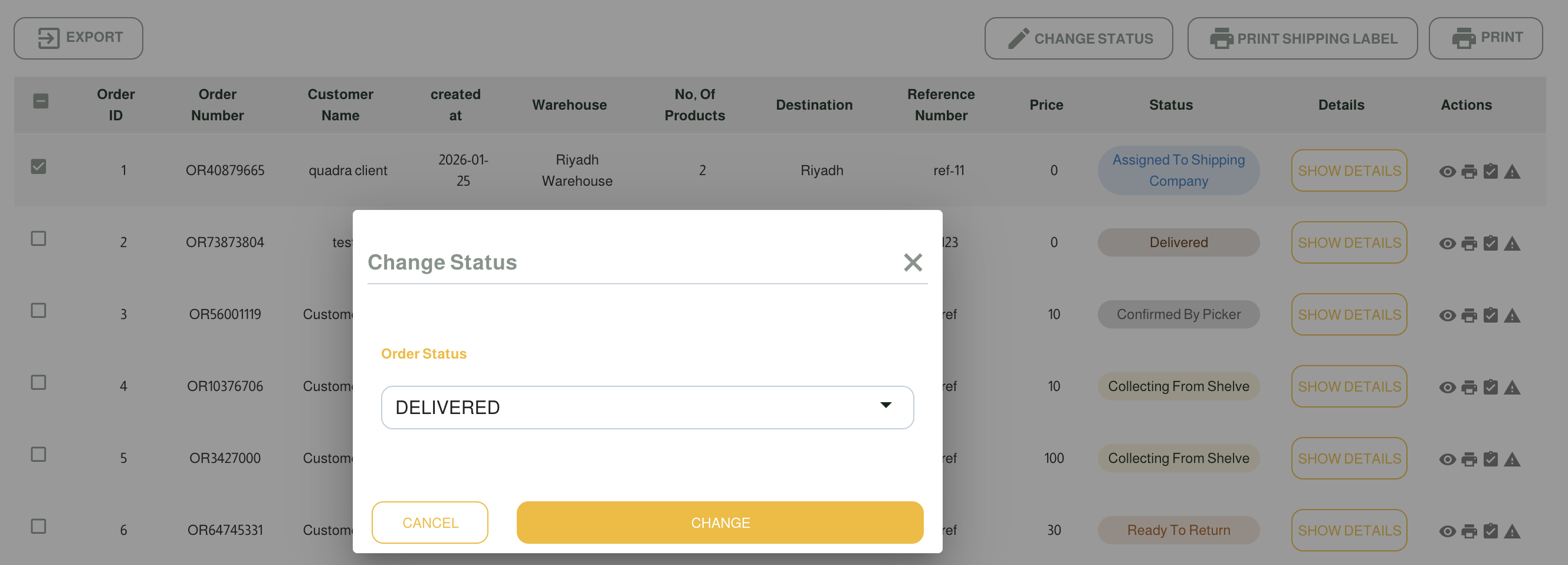The height and width of the screenshot is (565, 1568).
Task: Click the Status column header
Action: point(1170,105)
